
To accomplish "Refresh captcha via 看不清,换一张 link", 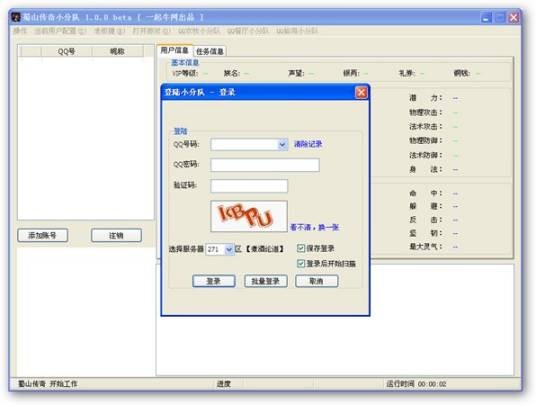I will click(x=314, y=227).
